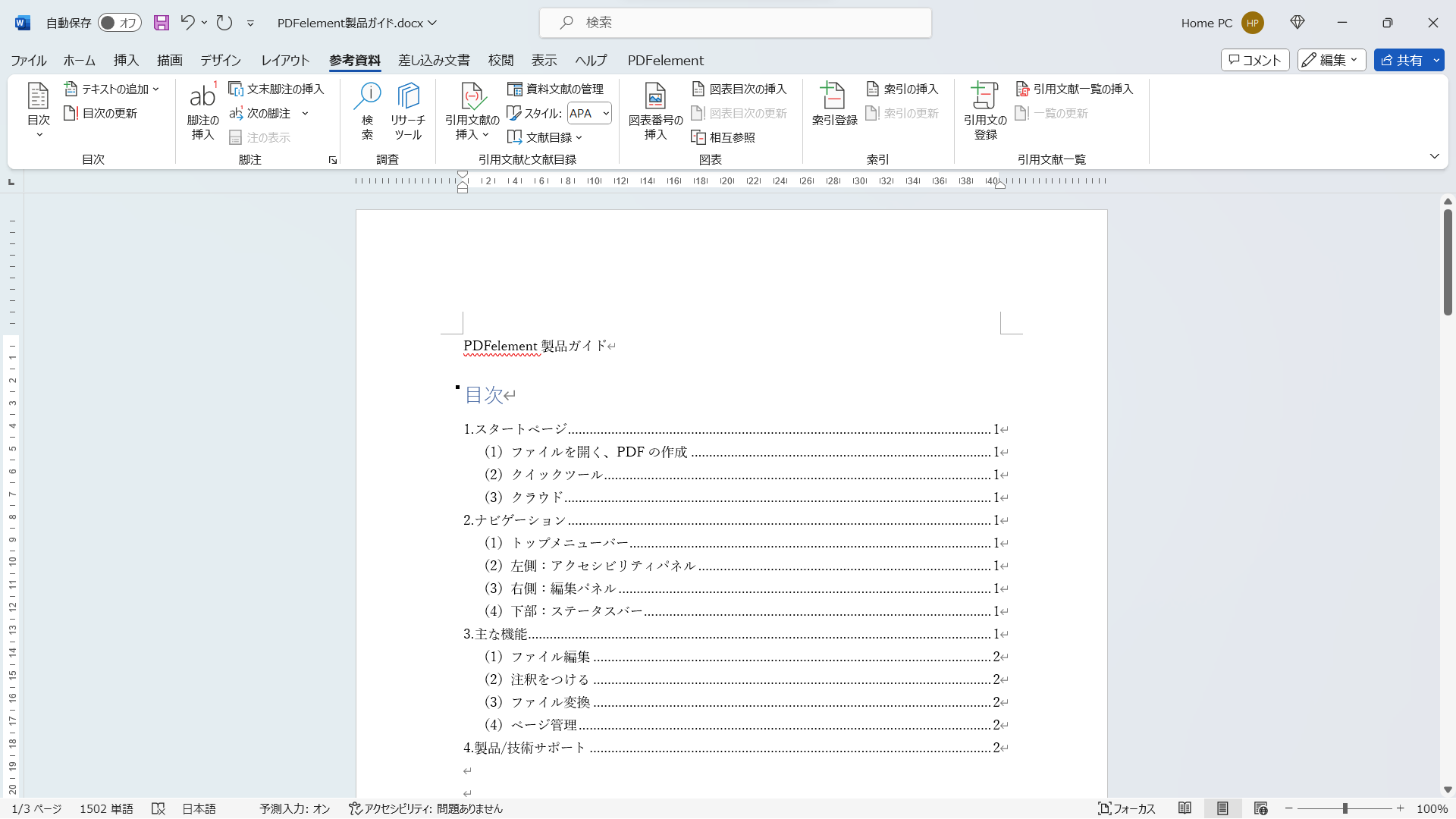
Task: Collapse the ribbon with the chevron
Action: point(1434,156)
